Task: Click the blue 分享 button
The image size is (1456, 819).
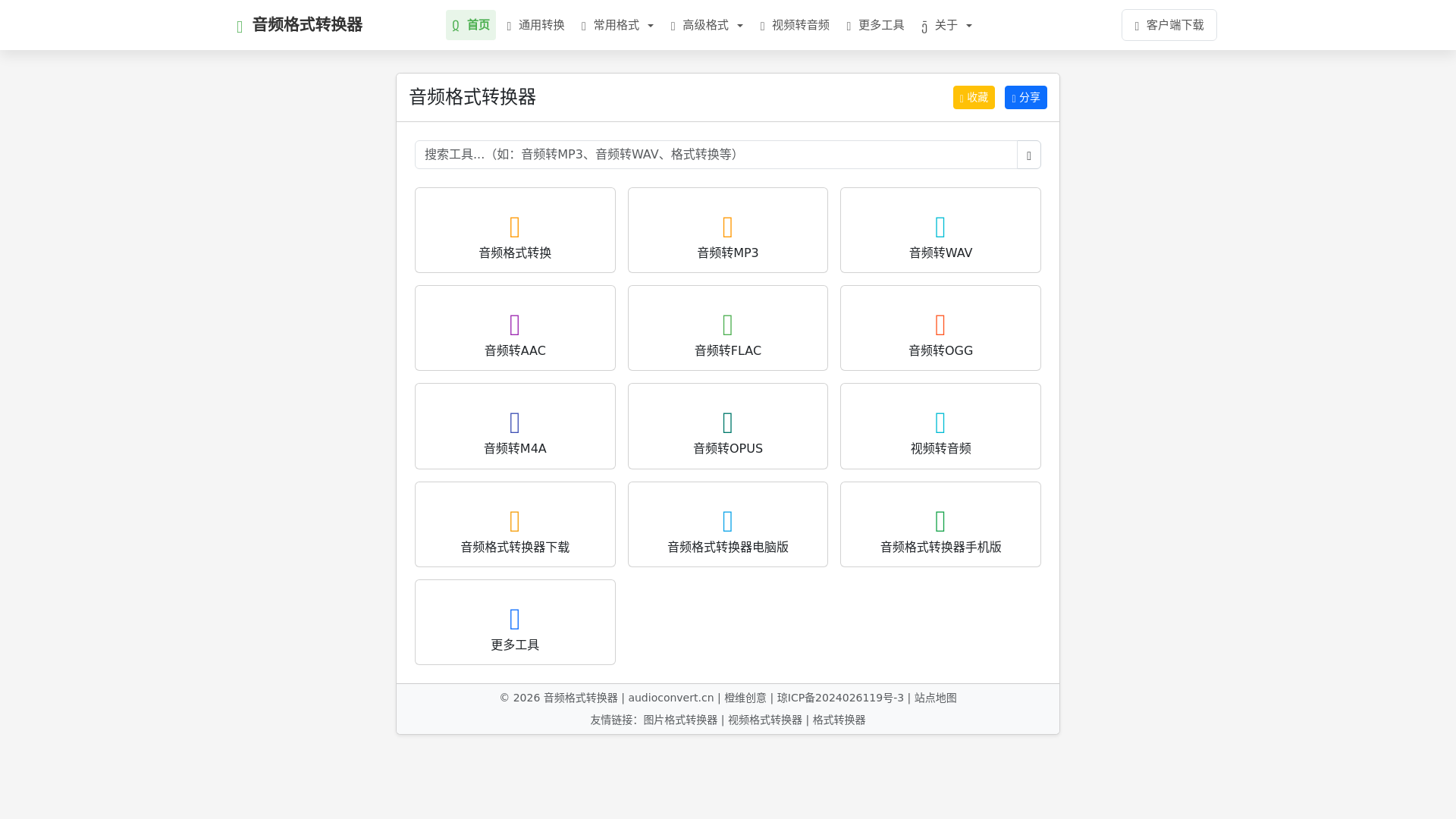Action: [1026, 97]
